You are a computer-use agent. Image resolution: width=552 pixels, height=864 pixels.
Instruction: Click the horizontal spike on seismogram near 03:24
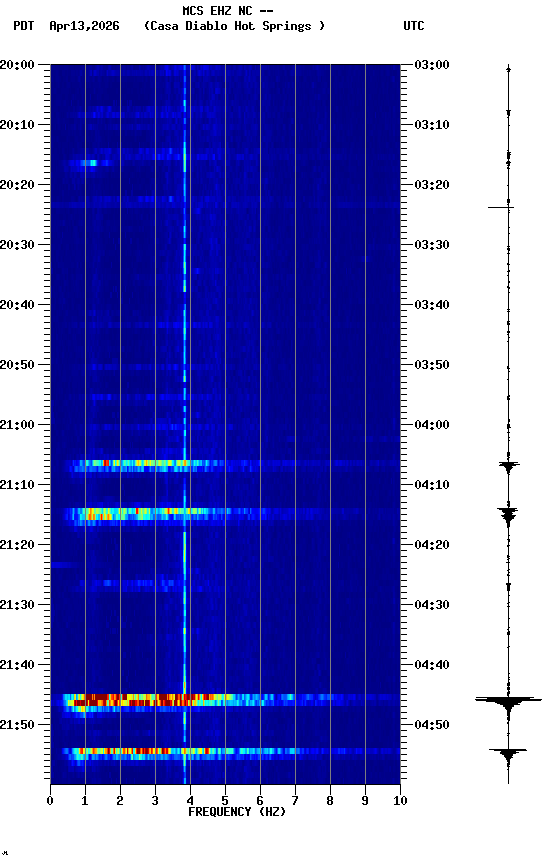point(501,207)
